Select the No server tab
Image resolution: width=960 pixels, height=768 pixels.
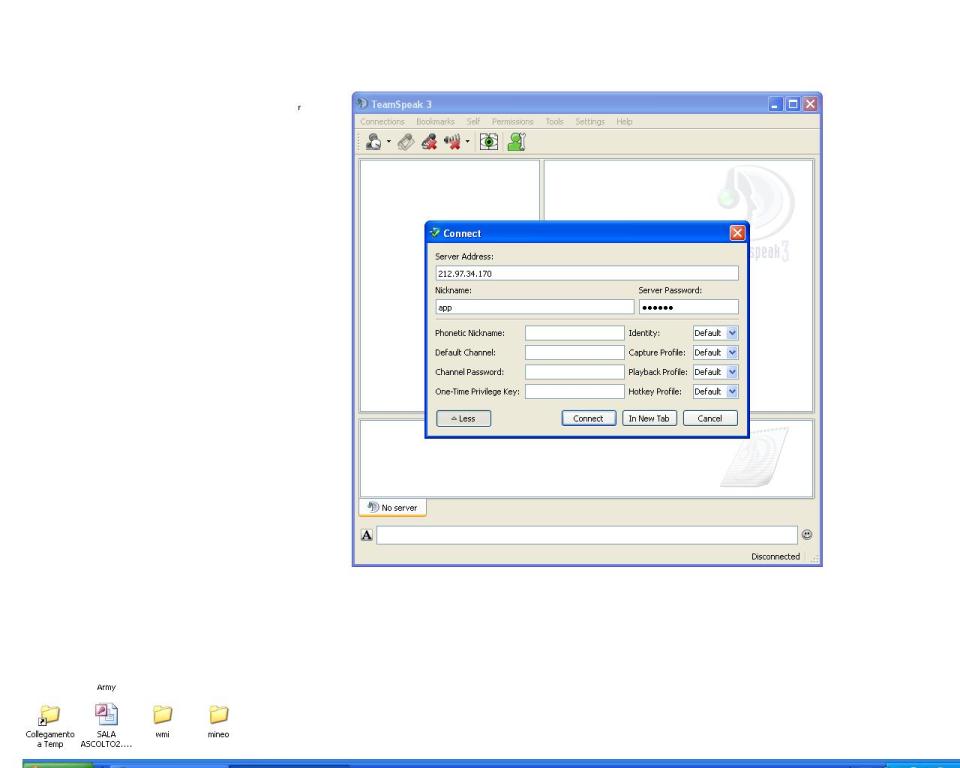pos(392,508)
